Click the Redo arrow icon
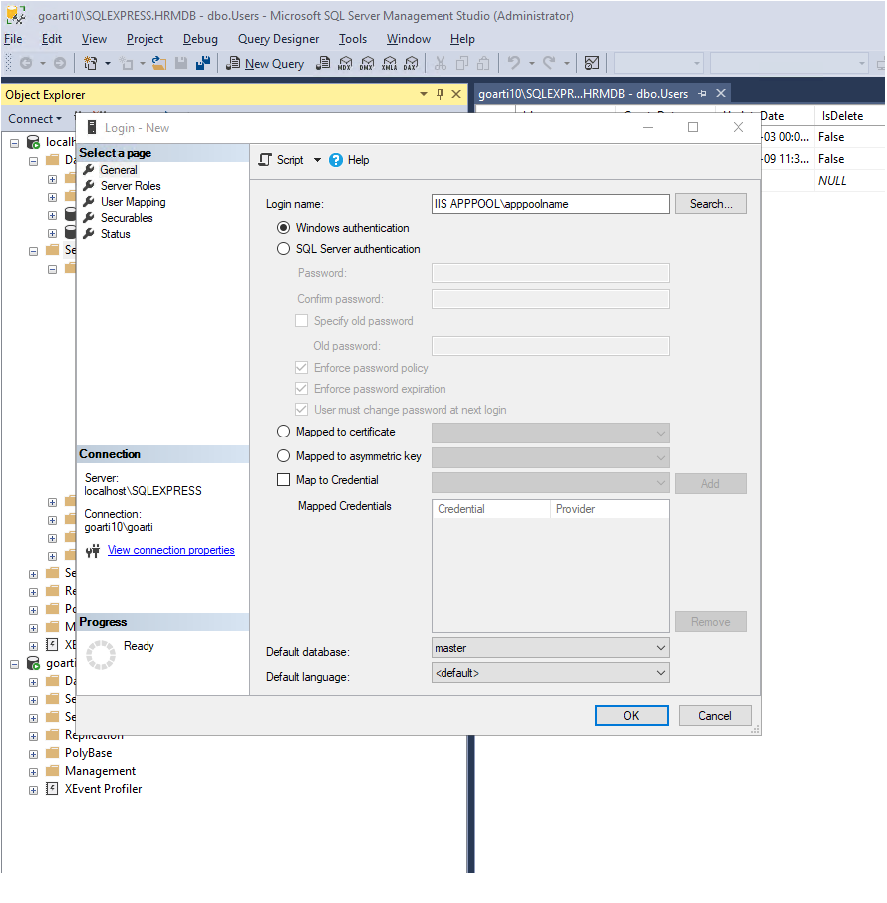887x903 pixels. point(549,62)
